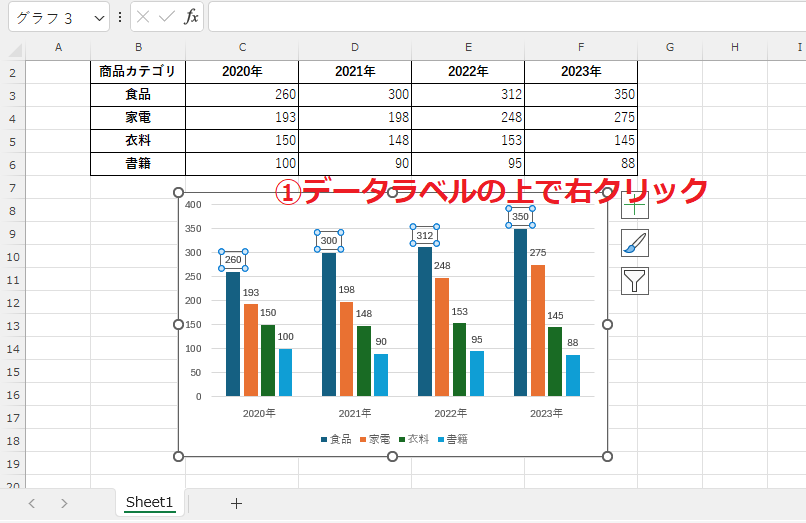The width and height of the screenshot is (806, 523).
Task: Select column A header
Action: pos(58,47)
